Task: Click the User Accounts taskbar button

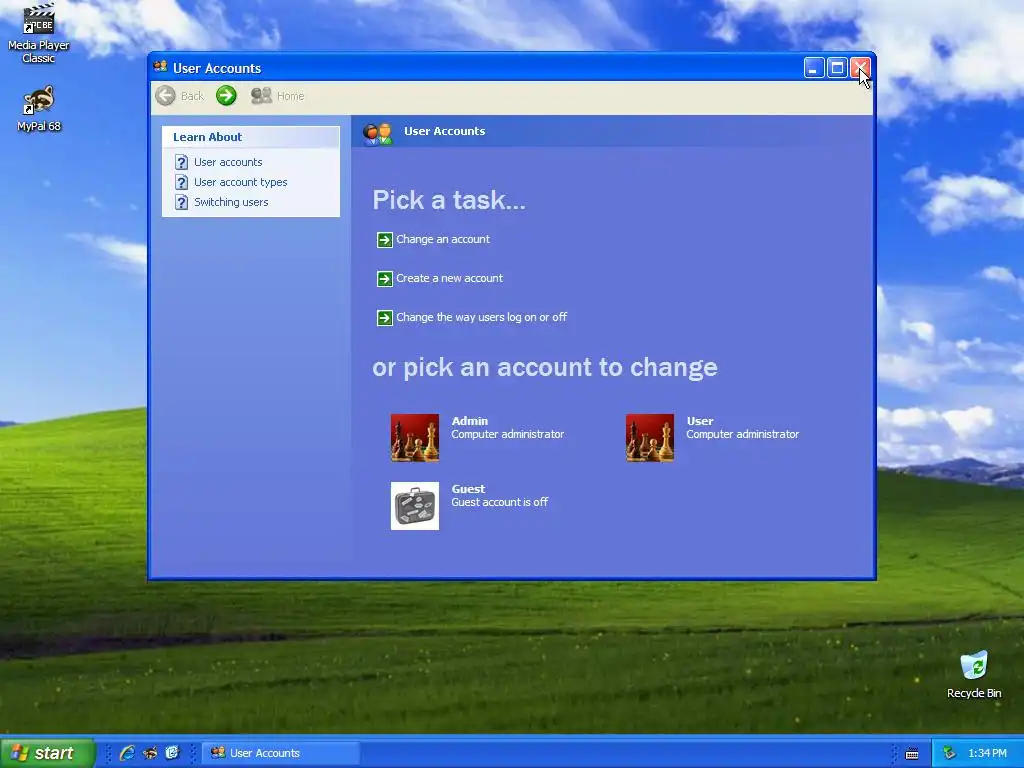Action: (281, 753)
